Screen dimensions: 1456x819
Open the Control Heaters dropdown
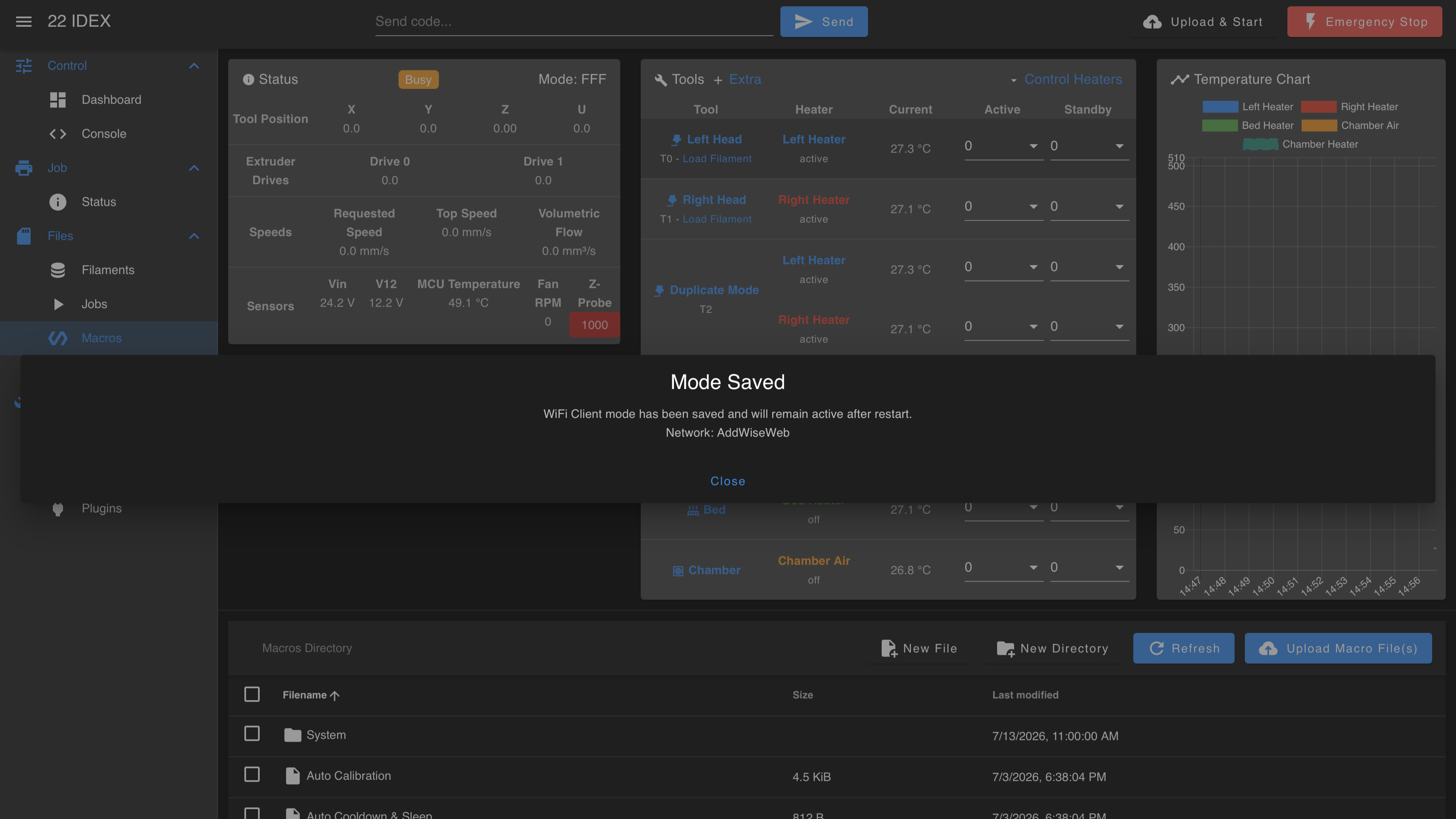[x=1066, y=80]
